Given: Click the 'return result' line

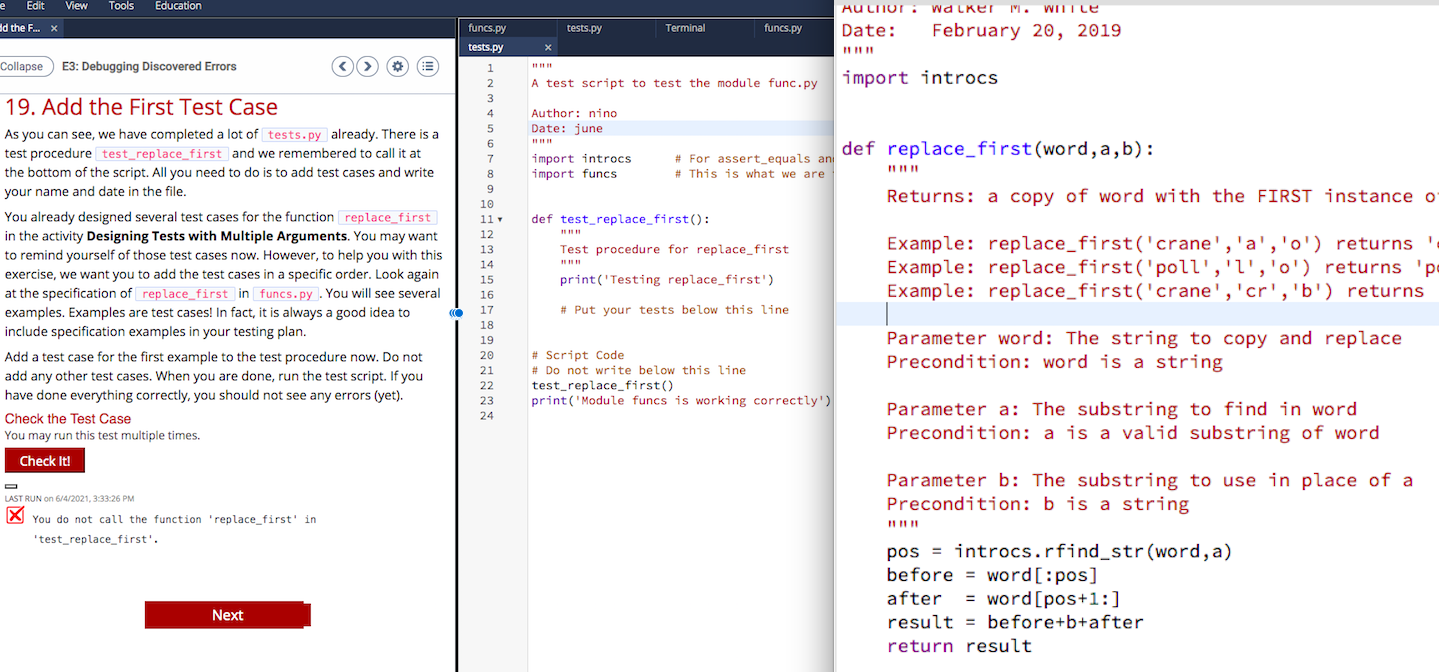Looking at the screenshot, I should (x=959, y=647).
